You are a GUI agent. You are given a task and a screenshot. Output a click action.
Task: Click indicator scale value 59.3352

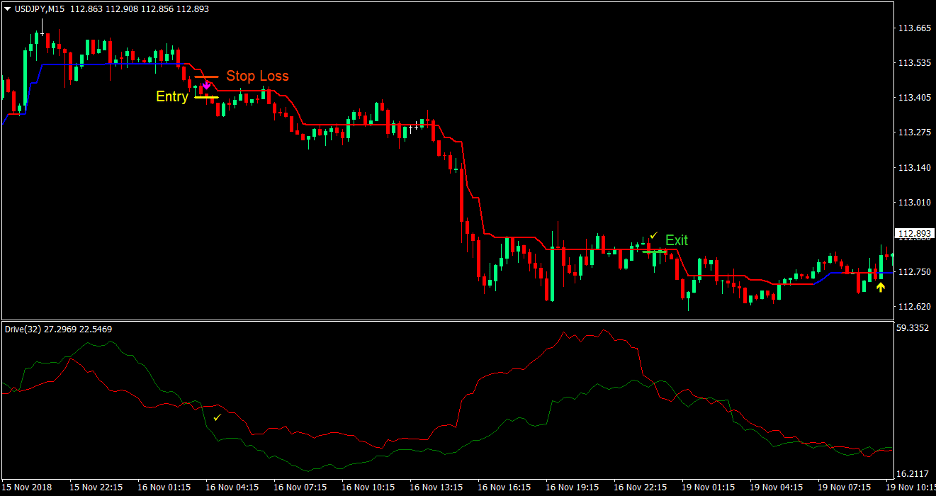(914, 327)
